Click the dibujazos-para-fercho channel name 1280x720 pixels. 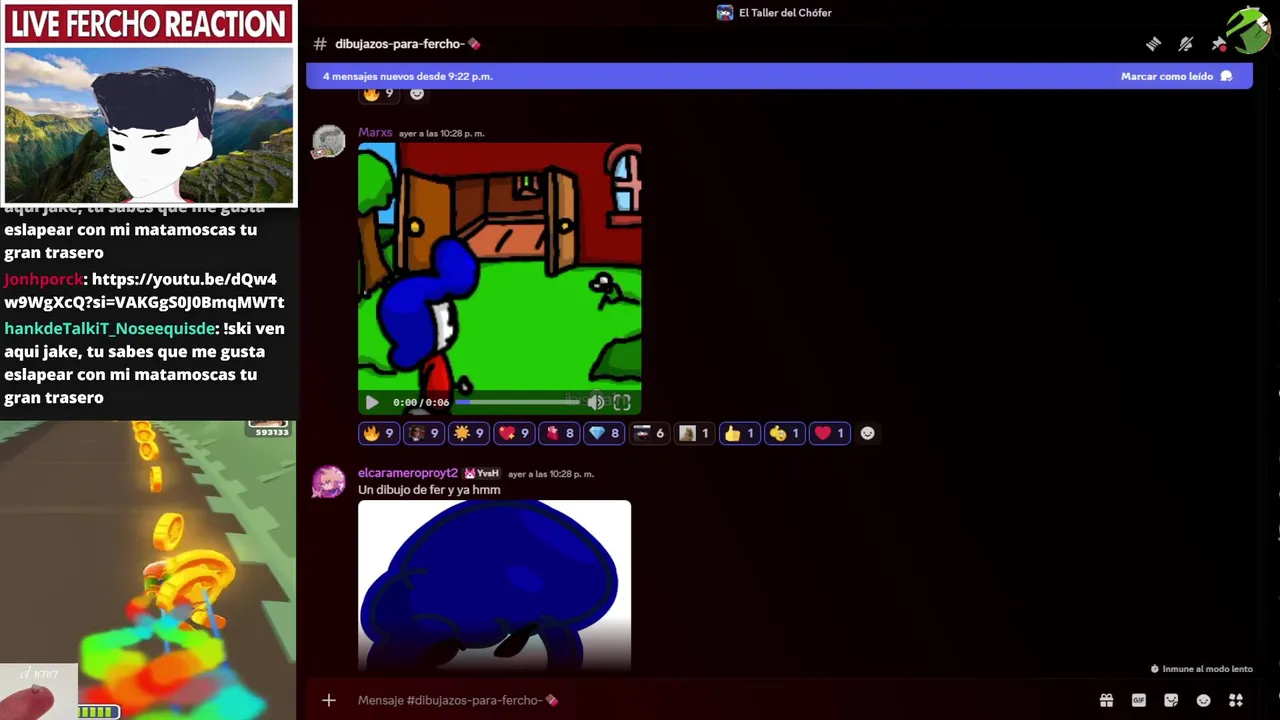pyautogui.click(x=408, y=44)
